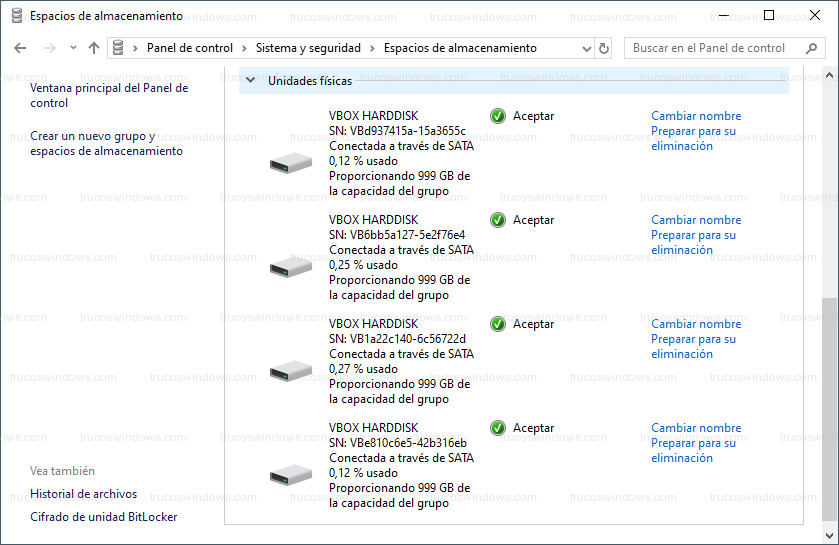Screen dimensions: 839x545
Task: Go back with the left arrow button
Action: (x=20, y=48)
